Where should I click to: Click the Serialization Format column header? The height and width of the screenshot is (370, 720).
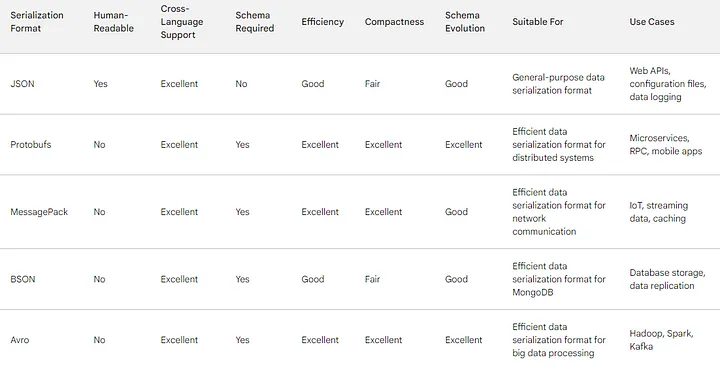point(37,22)
